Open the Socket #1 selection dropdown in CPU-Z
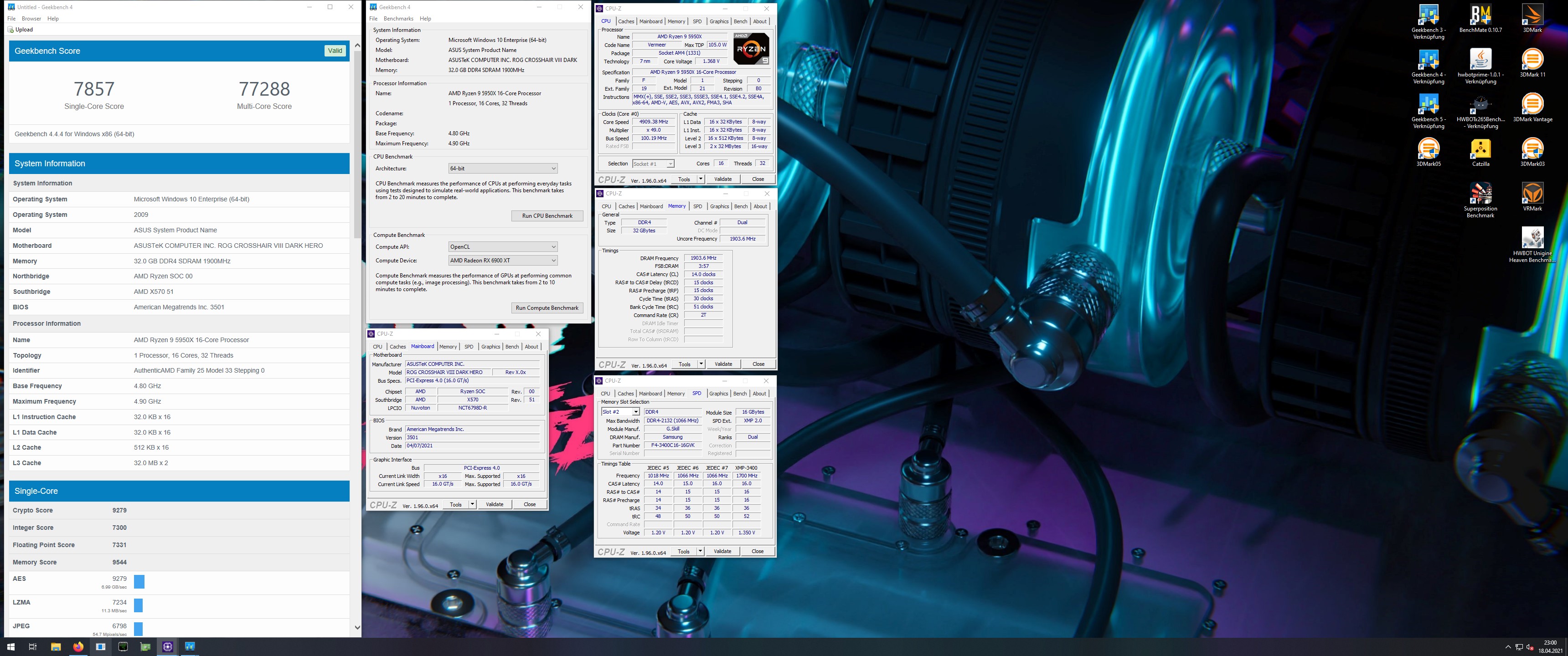Viewport: 1568px width, 656px height. point(653,164)
